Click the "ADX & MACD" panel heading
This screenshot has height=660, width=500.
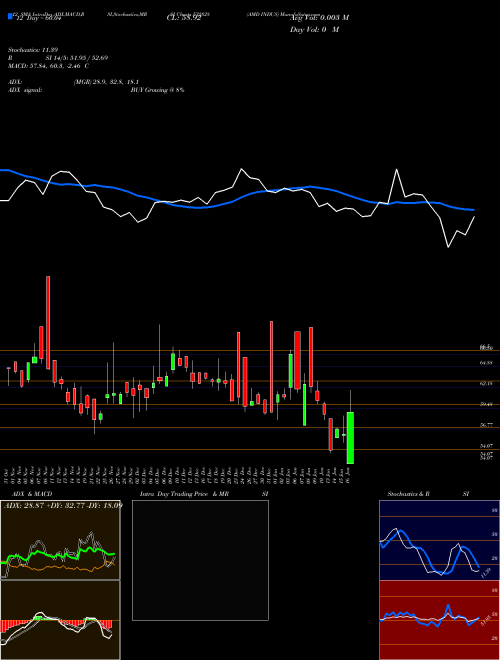click(32, 494)
